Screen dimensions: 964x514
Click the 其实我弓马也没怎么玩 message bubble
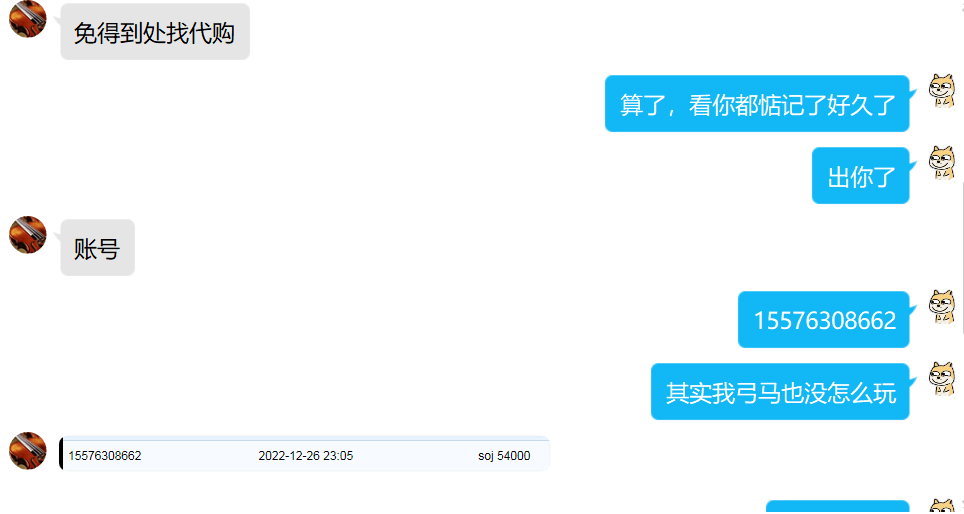click(780, 392)
